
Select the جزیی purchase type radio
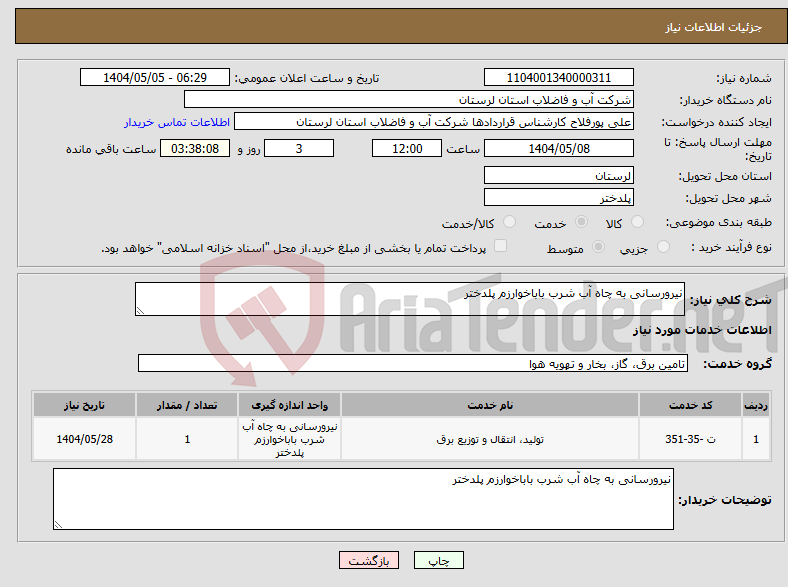pyautogui.click(x=663, y=246)
